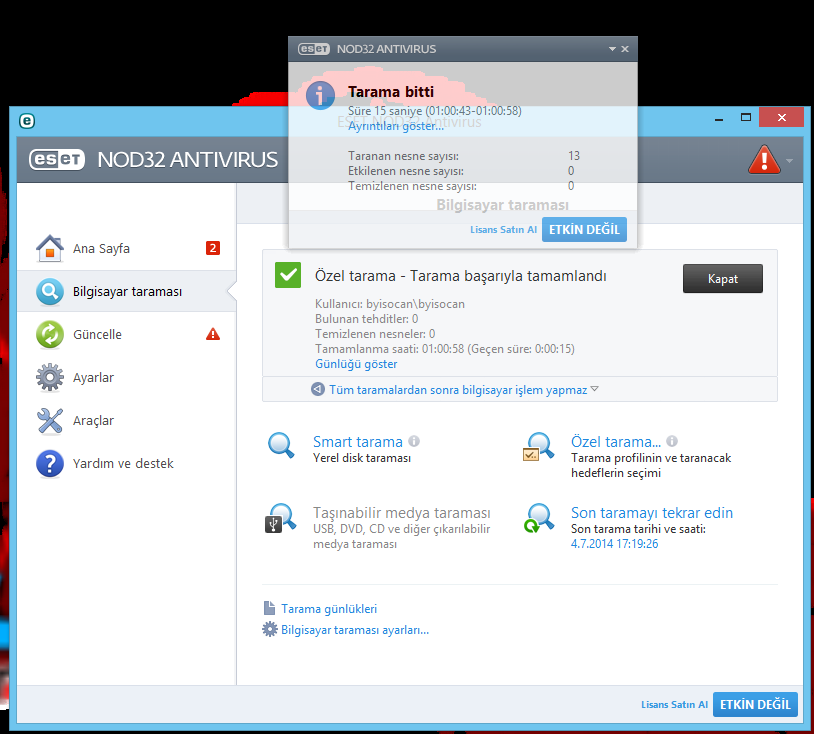Open the popup title bar dropdown arrow
The height and width of the screenshot is (734, 814).
pyautogui.click(x=612, y=49)
